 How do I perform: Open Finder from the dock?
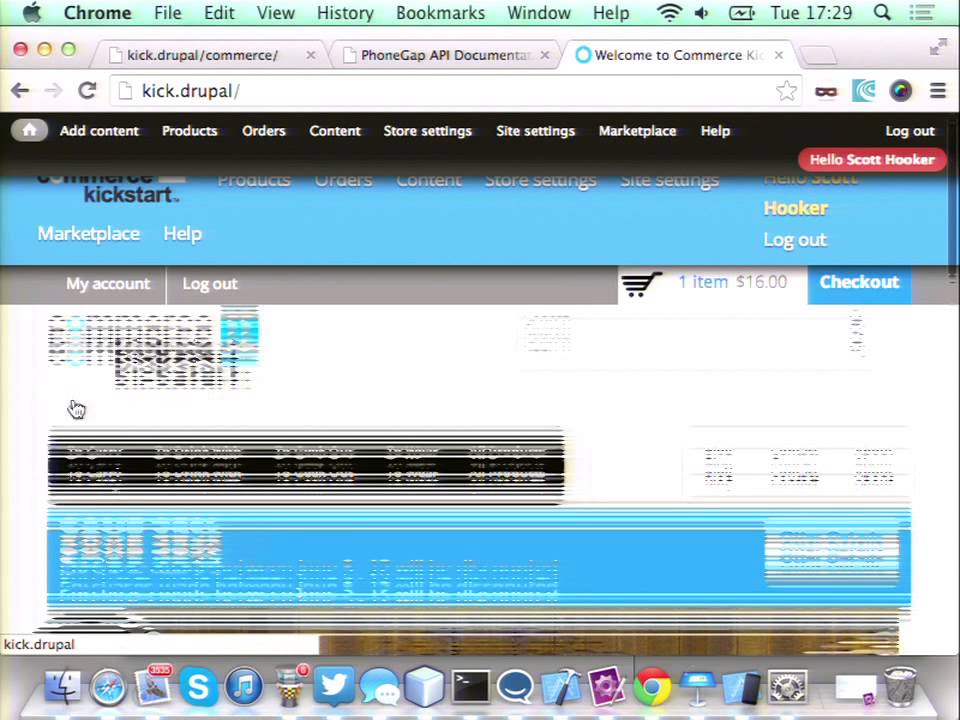click(x=62, y=686)
